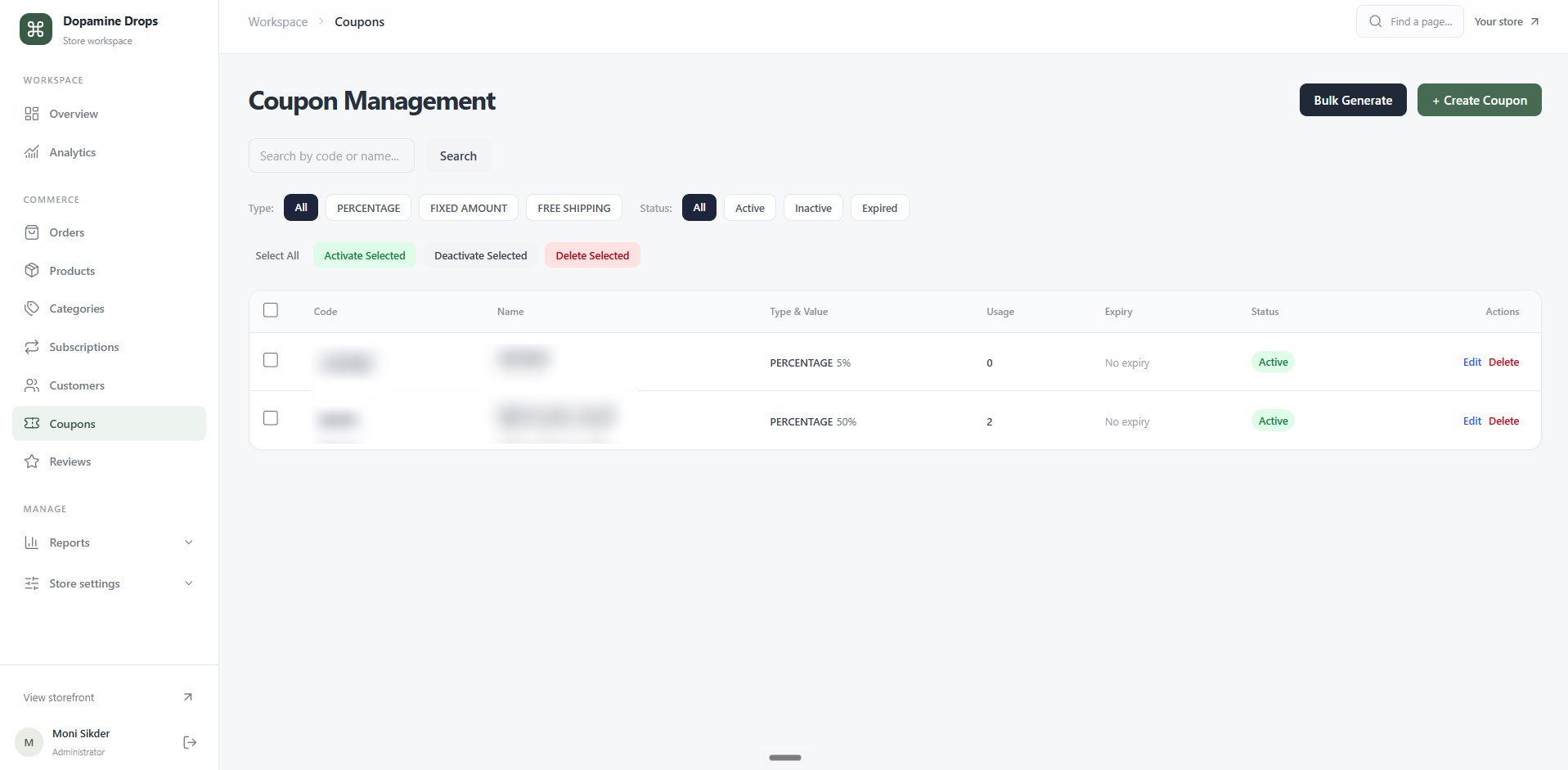Click Activate Selected button

pos(365,255)
